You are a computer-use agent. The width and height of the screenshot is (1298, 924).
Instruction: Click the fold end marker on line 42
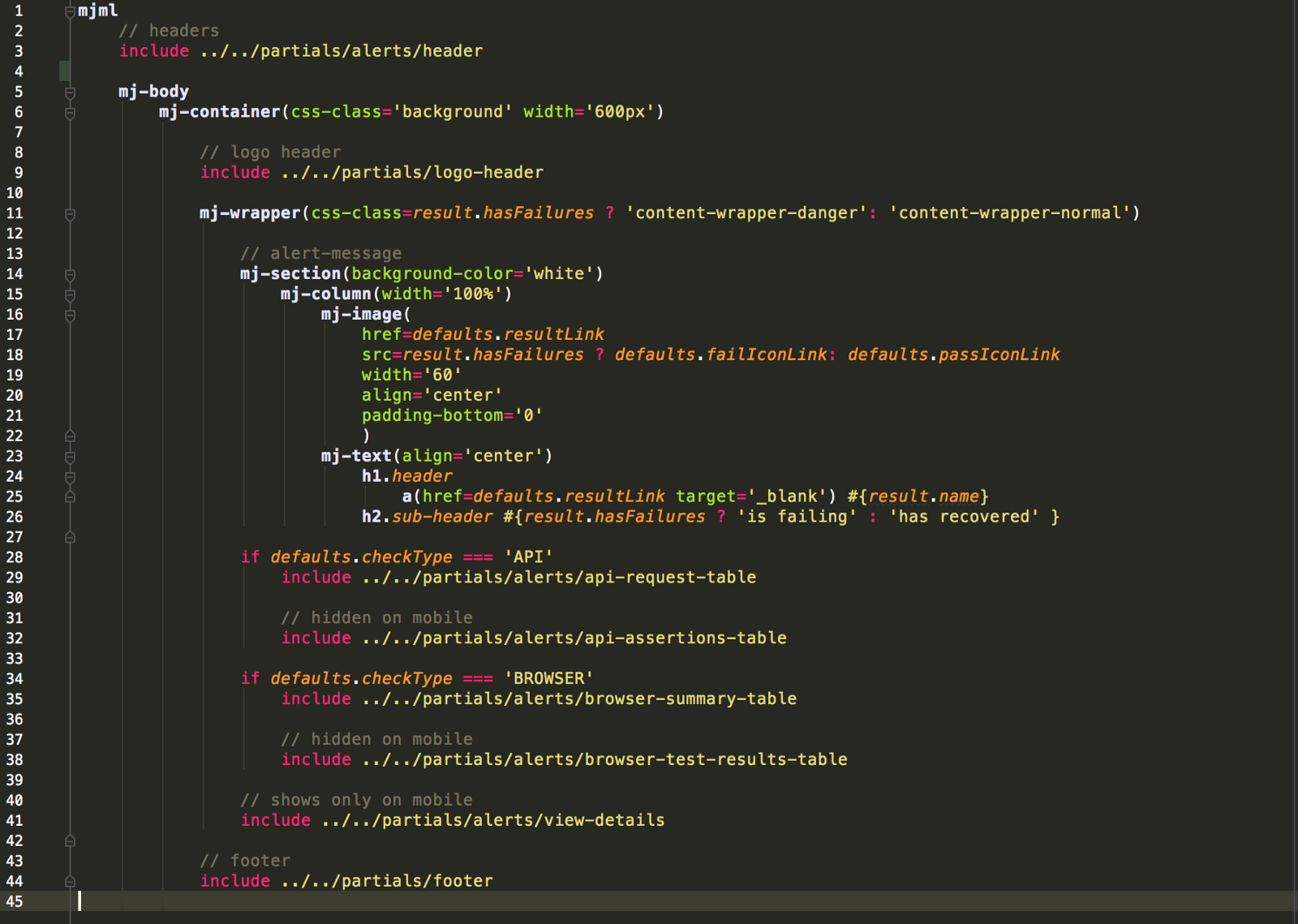point(71,841)
